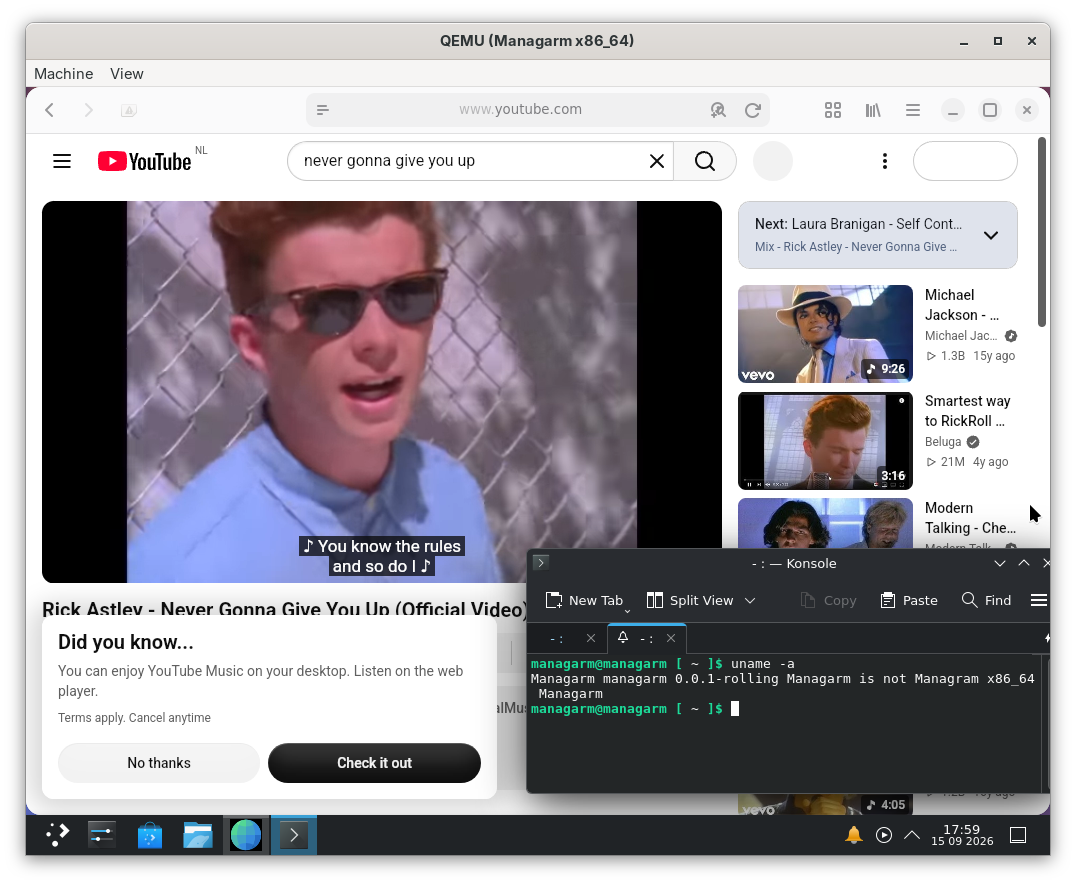
Task: Click the Michael Jackson video title
Action: coord(961,305)
